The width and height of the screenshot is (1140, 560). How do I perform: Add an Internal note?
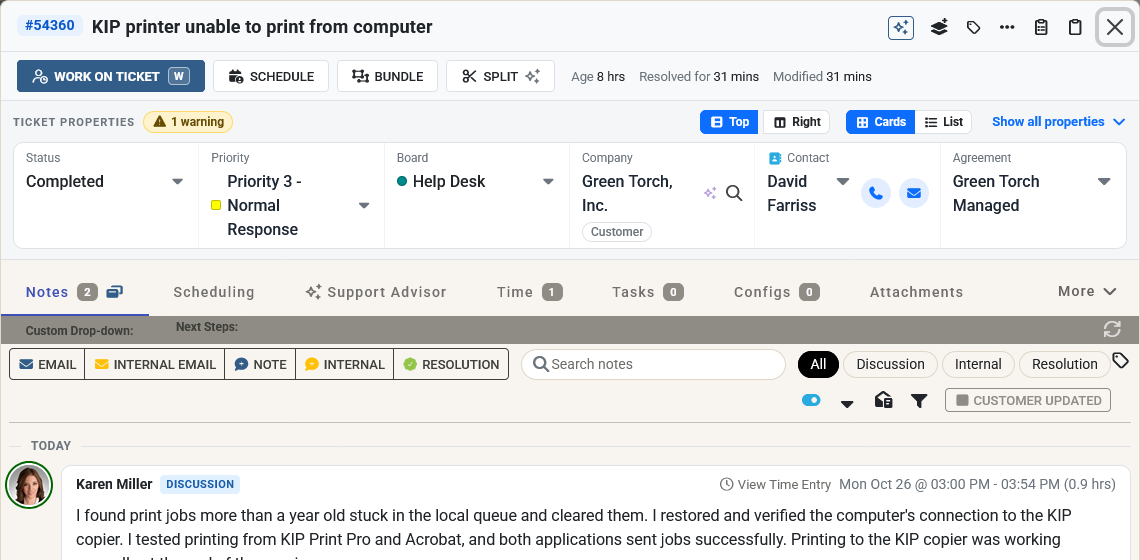(x=345, y=364)
